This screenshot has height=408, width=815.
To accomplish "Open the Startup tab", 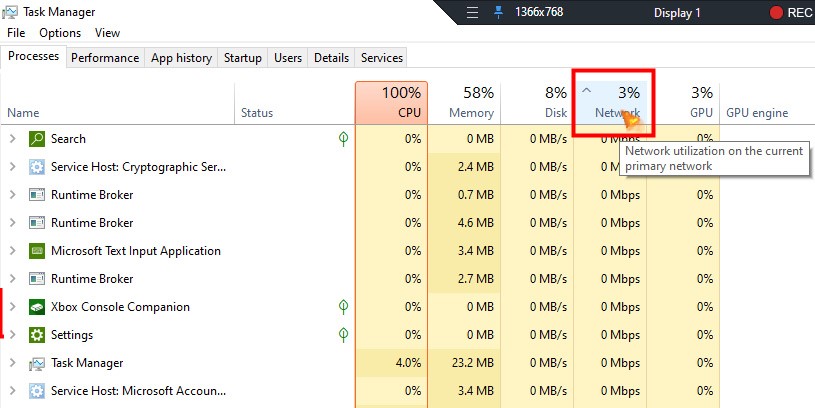I will (243, 58).
